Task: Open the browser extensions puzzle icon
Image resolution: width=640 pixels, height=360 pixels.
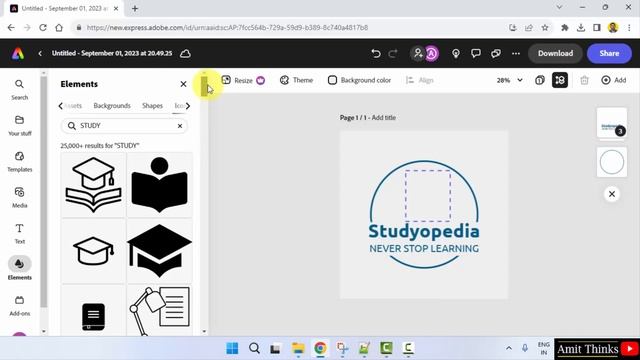Action: (x=564, y=28)
